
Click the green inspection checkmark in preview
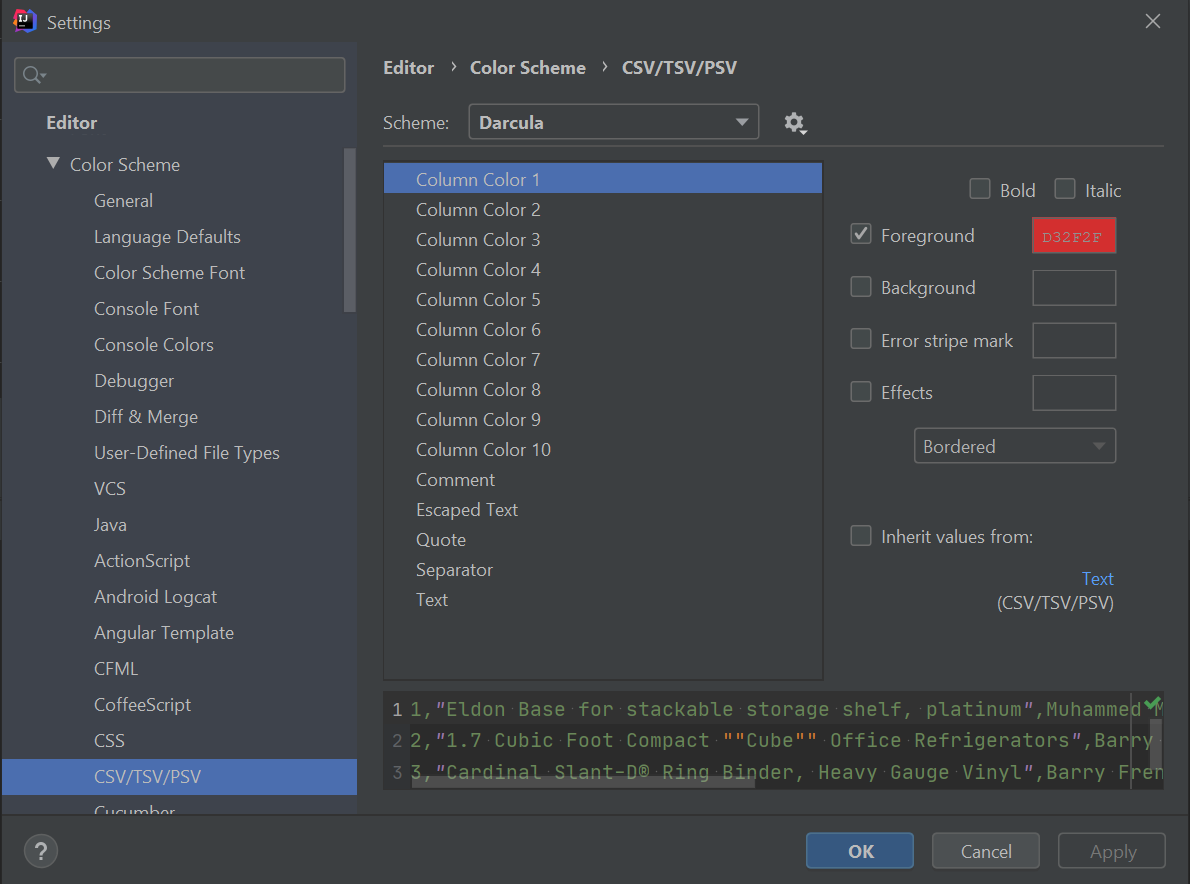1153,703
